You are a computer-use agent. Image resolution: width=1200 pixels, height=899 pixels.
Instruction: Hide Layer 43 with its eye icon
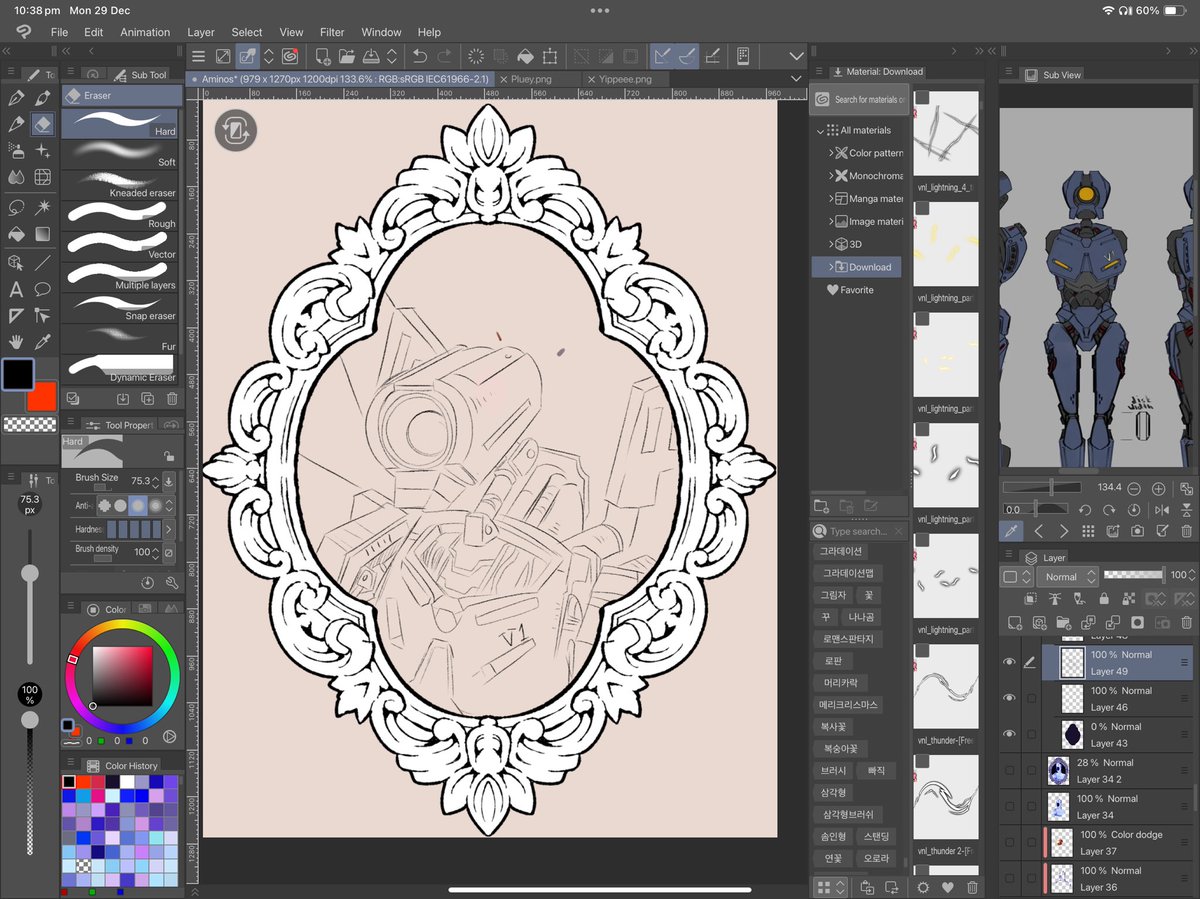coord(1009,734)
